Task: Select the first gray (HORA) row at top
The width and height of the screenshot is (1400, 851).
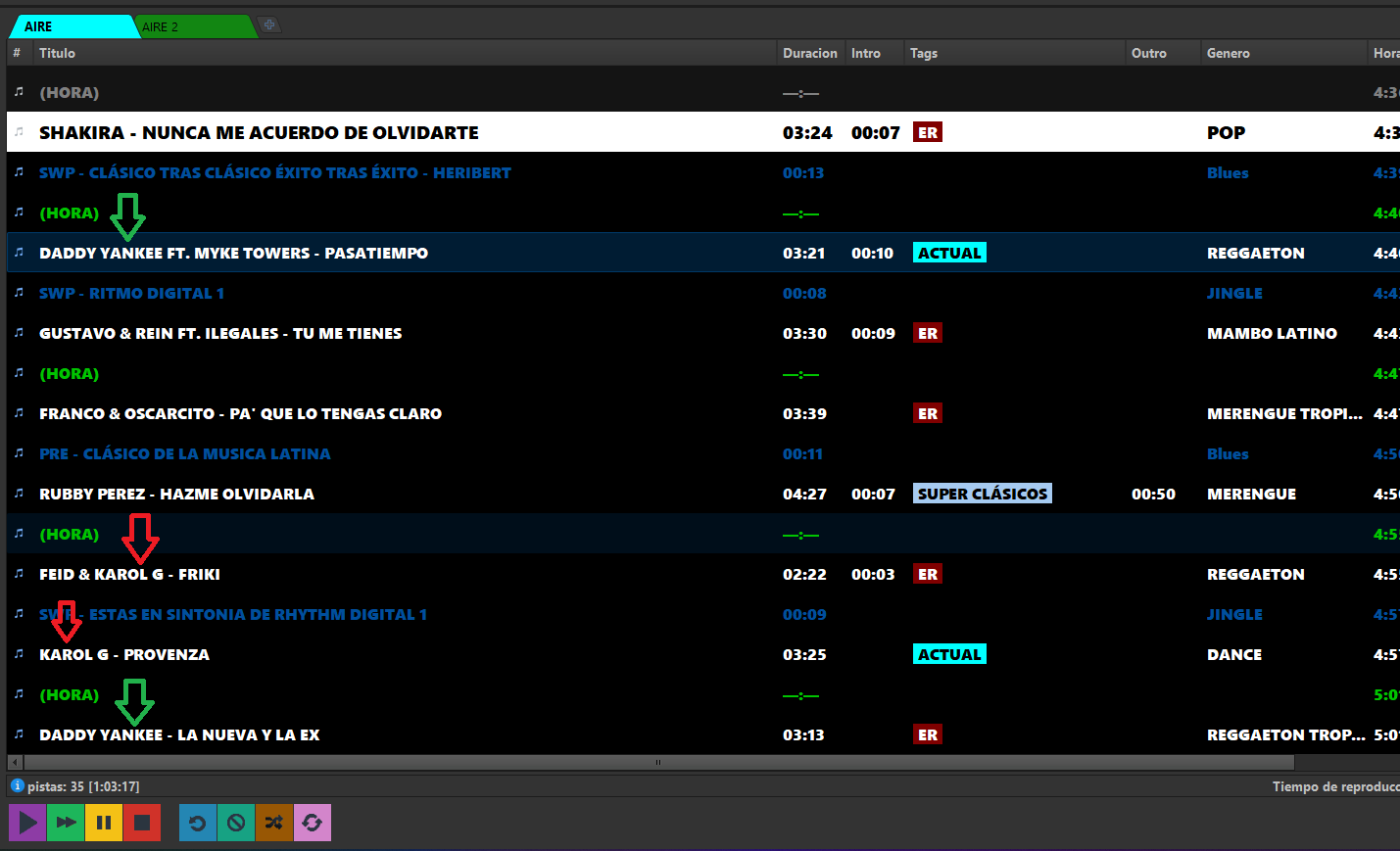Action: click(x=703, y=92)
